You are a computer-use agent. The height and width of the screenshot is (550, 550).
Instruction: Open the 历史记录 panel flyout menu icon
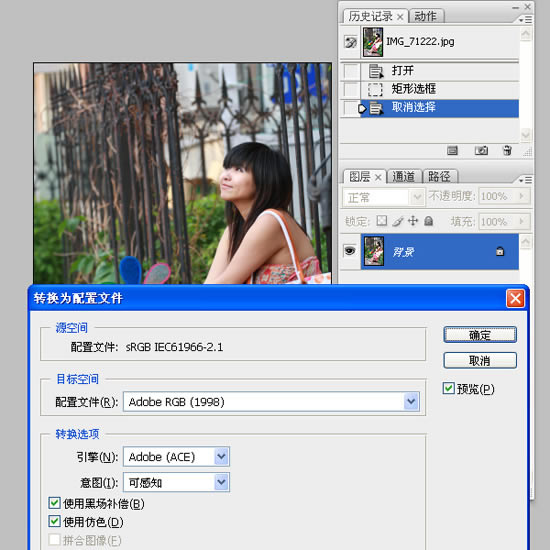pos(525,20)
